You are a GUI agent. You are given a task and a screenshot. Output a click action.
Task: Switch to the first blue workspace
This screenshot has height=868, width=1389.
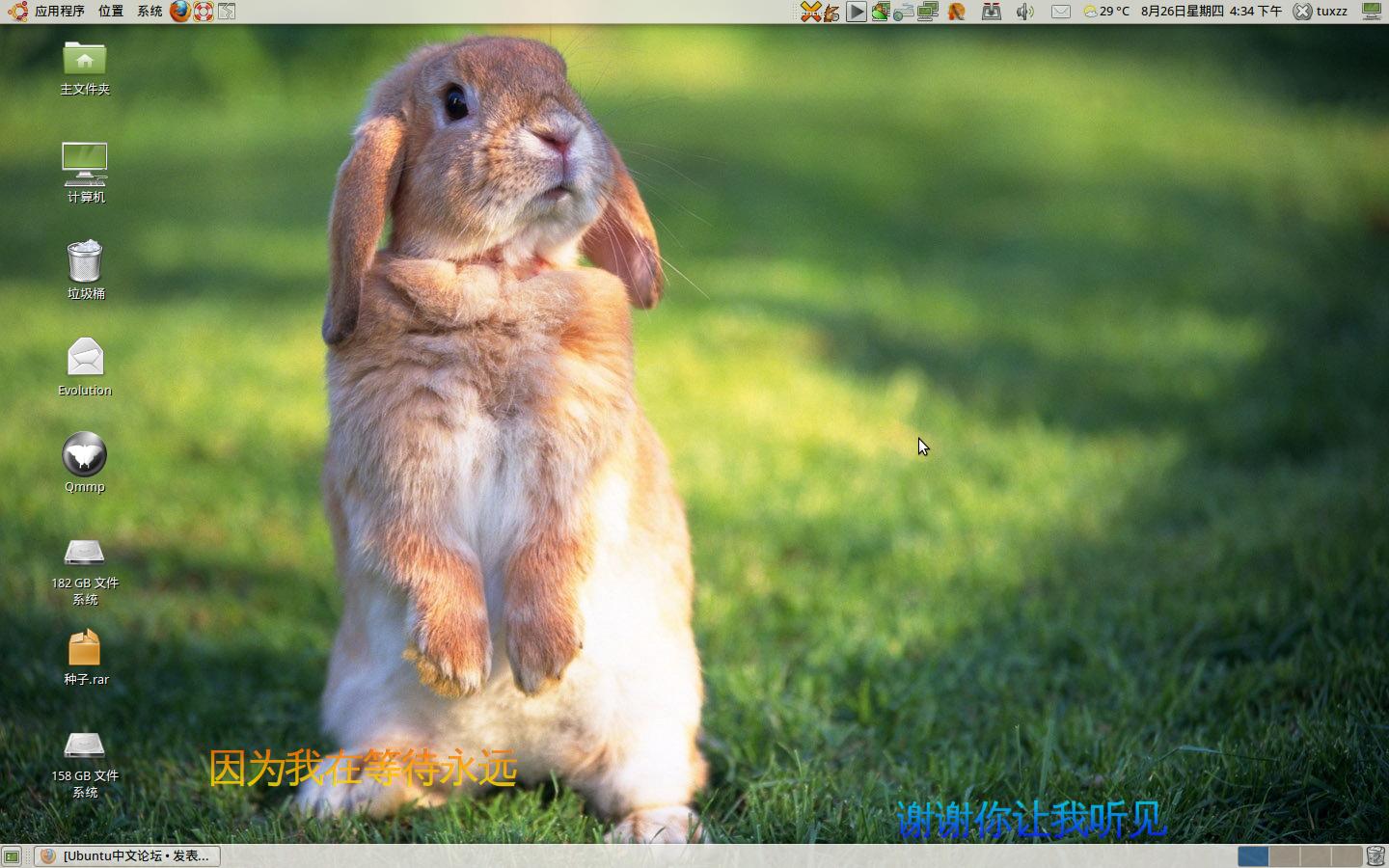point(1253,855)
